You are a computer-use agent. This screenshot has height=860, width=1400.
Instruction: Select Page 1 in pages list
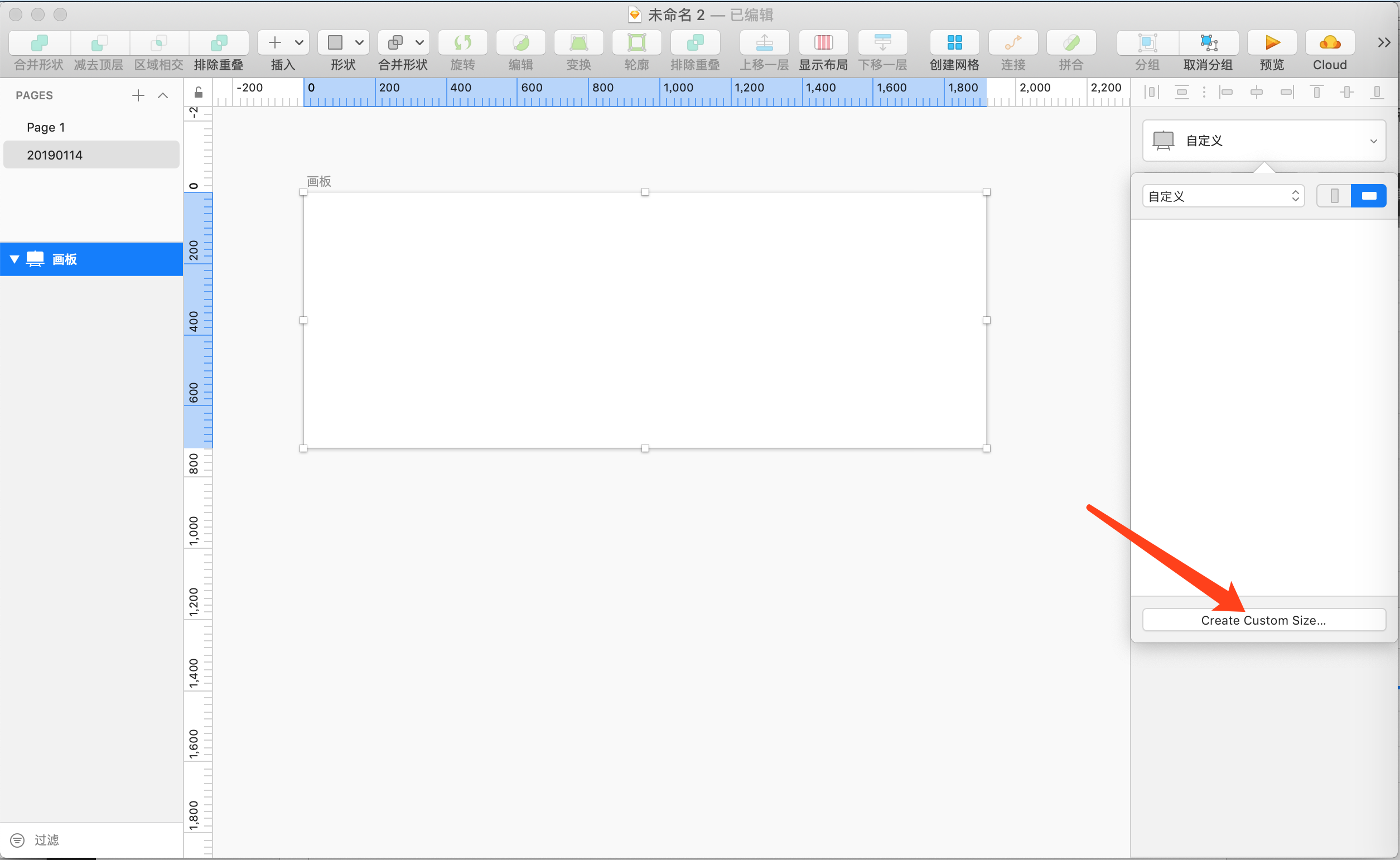[x=46, y=127]
